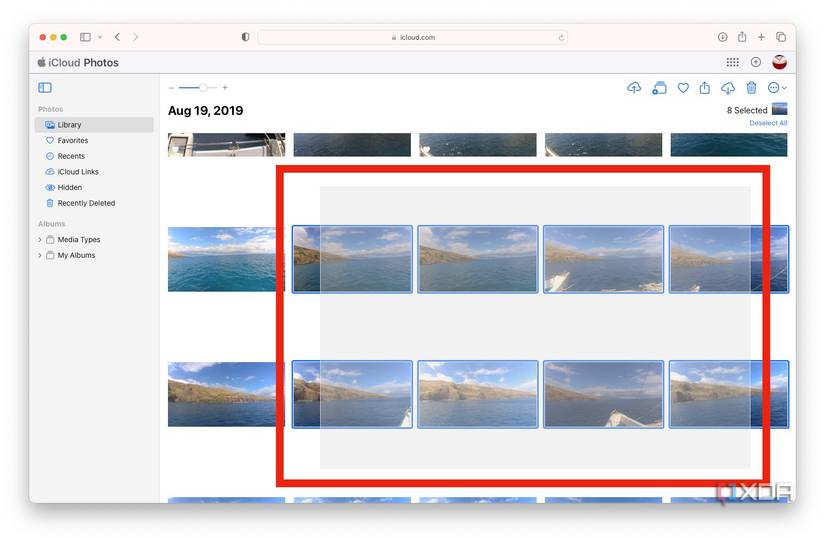Open a new tab with the plus icon
The height and width of the screenshot is (538, 825).
[761, 37]
